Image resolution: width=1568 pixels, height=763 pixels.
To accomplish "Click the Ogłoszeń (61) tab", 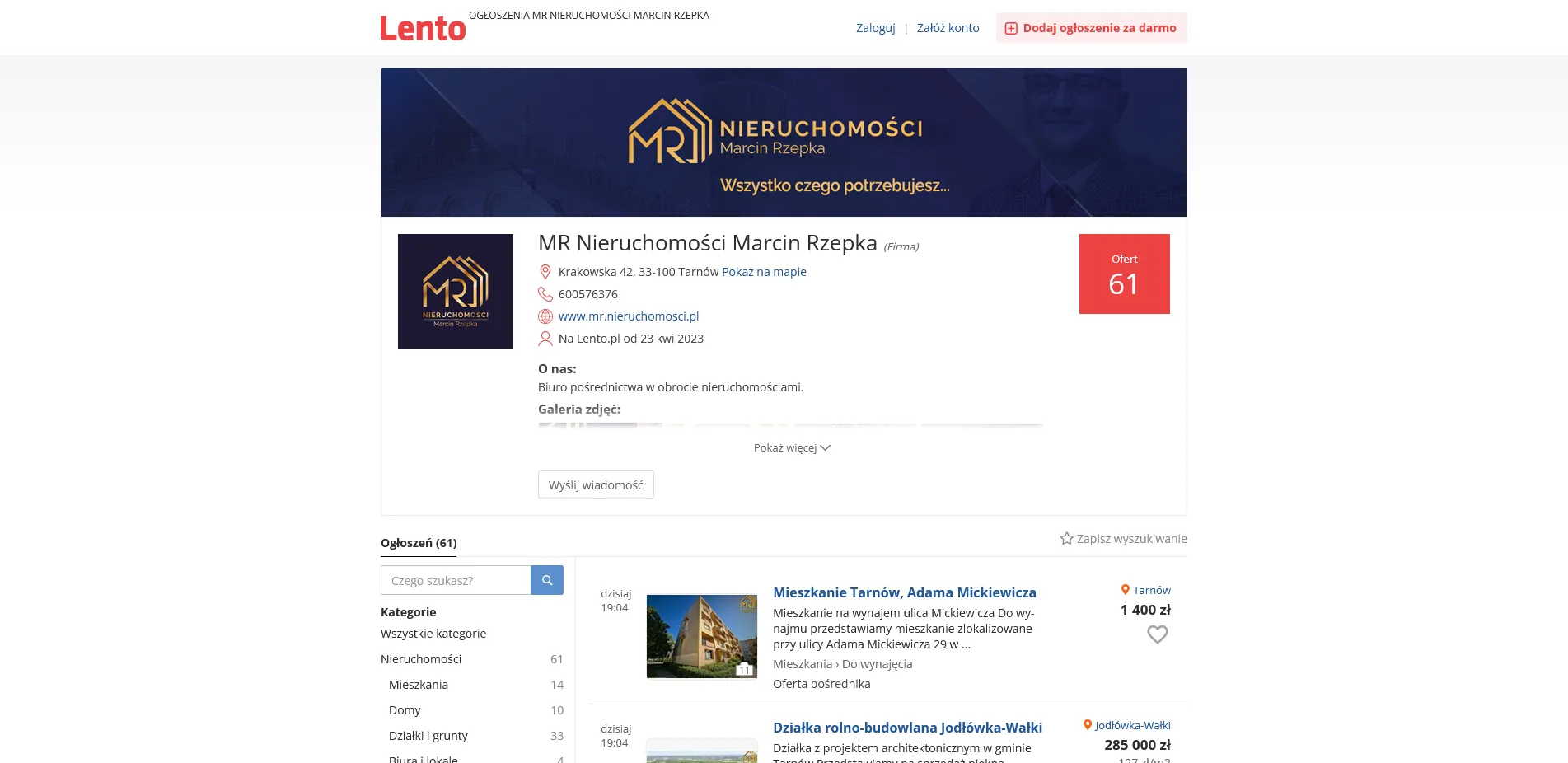I will click(x=419, y=543).
